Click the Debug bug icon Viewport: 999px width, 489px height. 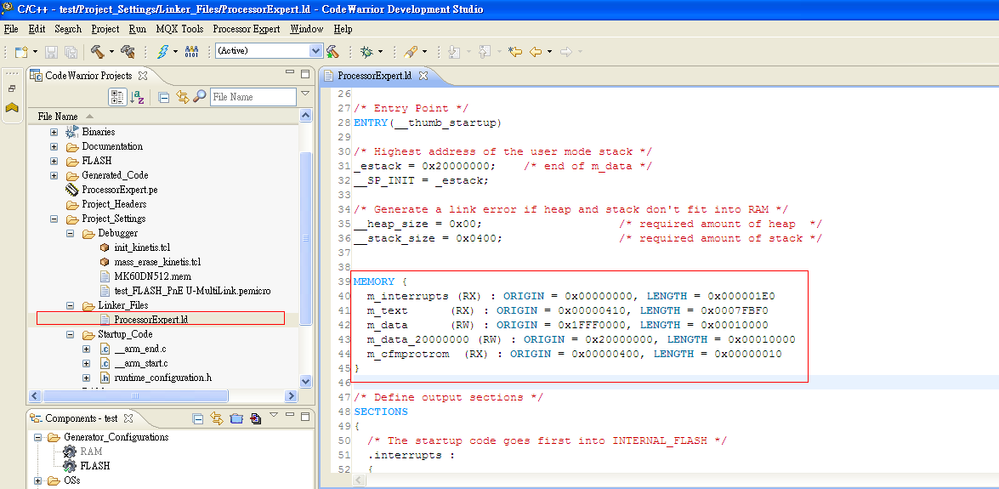[x=366, y=51]
